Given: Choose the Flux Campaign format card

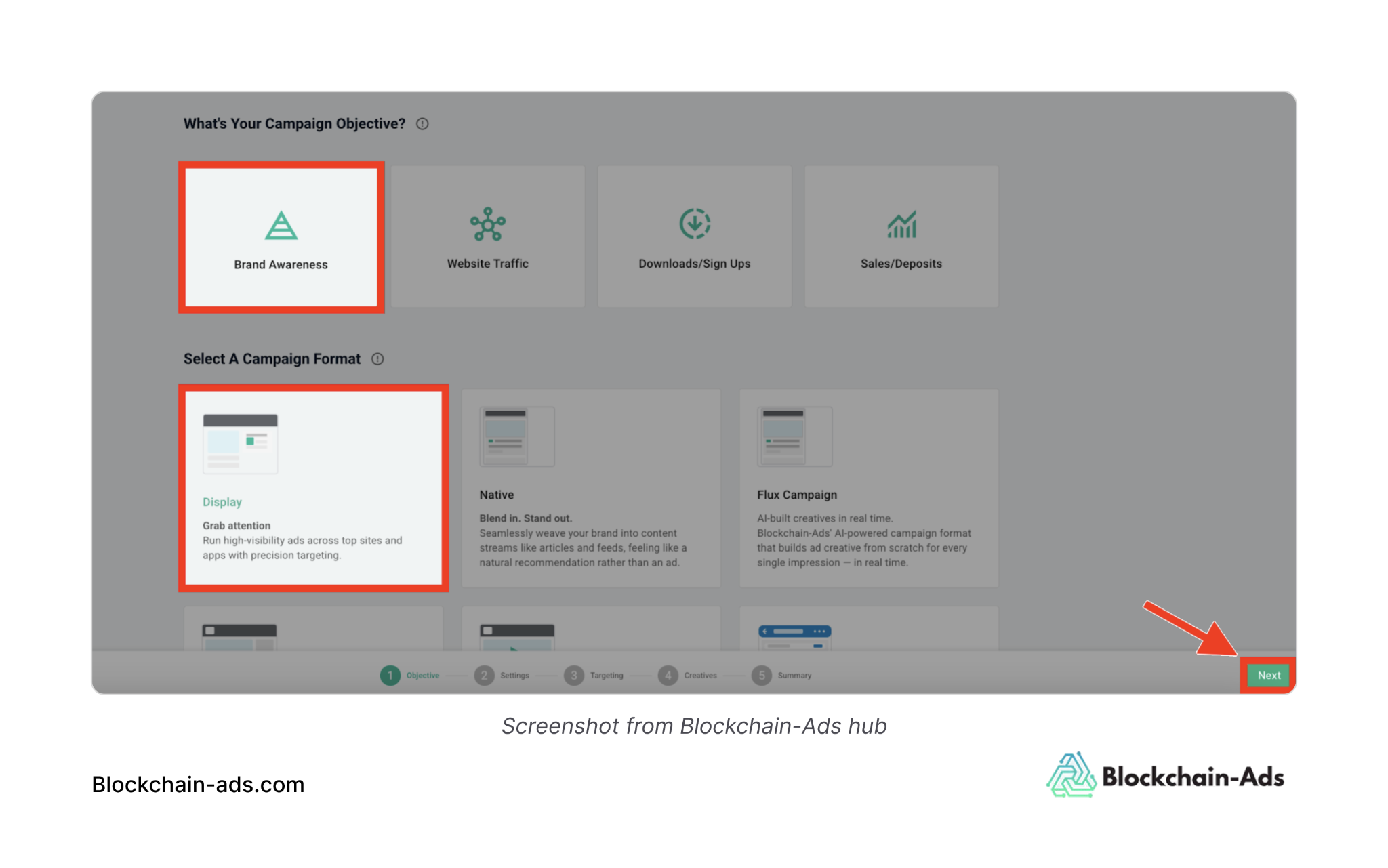Looking at the screenshot, I should (x=869, y=488).
